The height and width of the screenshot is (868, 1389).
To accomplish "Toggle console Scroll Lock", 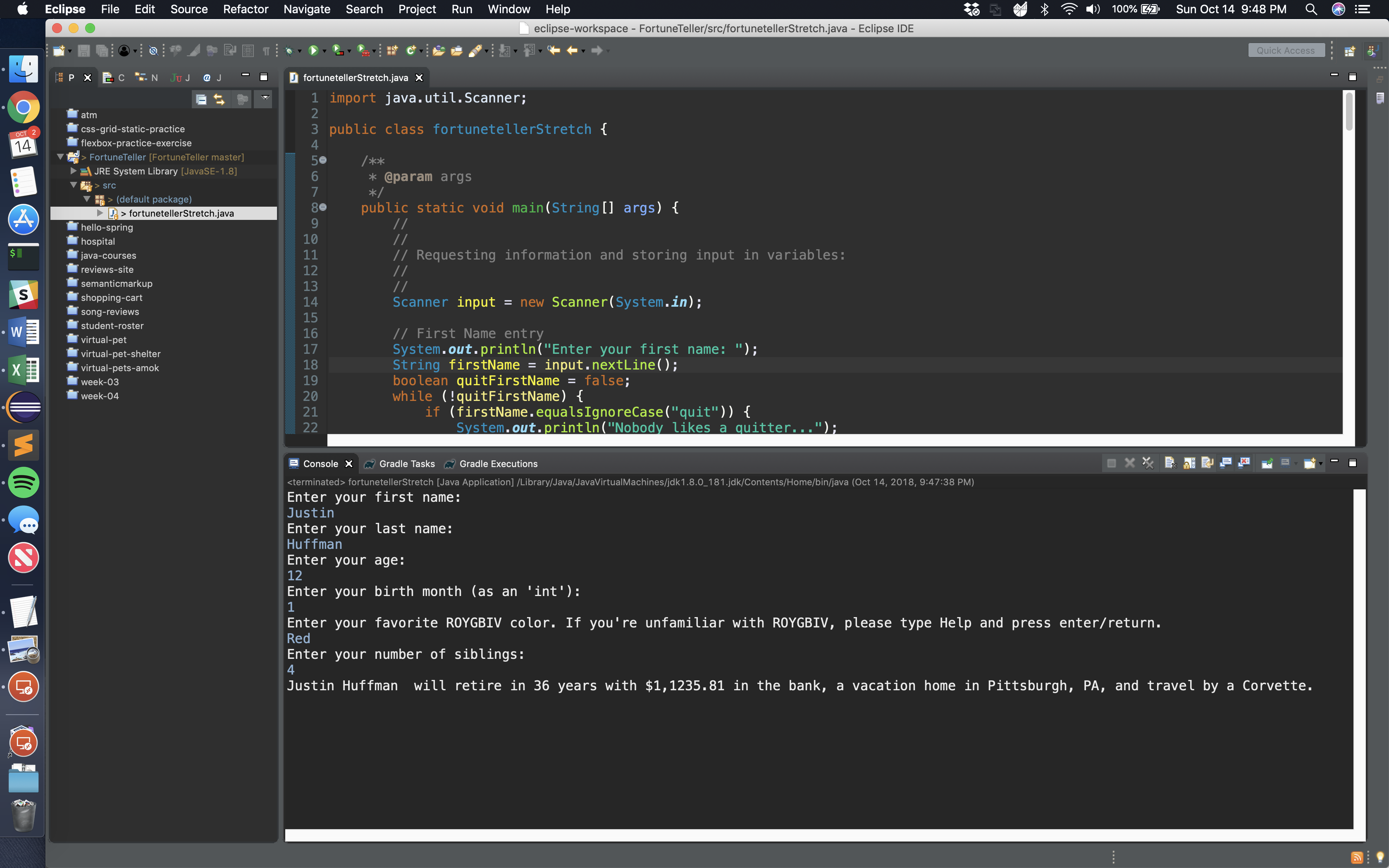I will pos(1189,463).
